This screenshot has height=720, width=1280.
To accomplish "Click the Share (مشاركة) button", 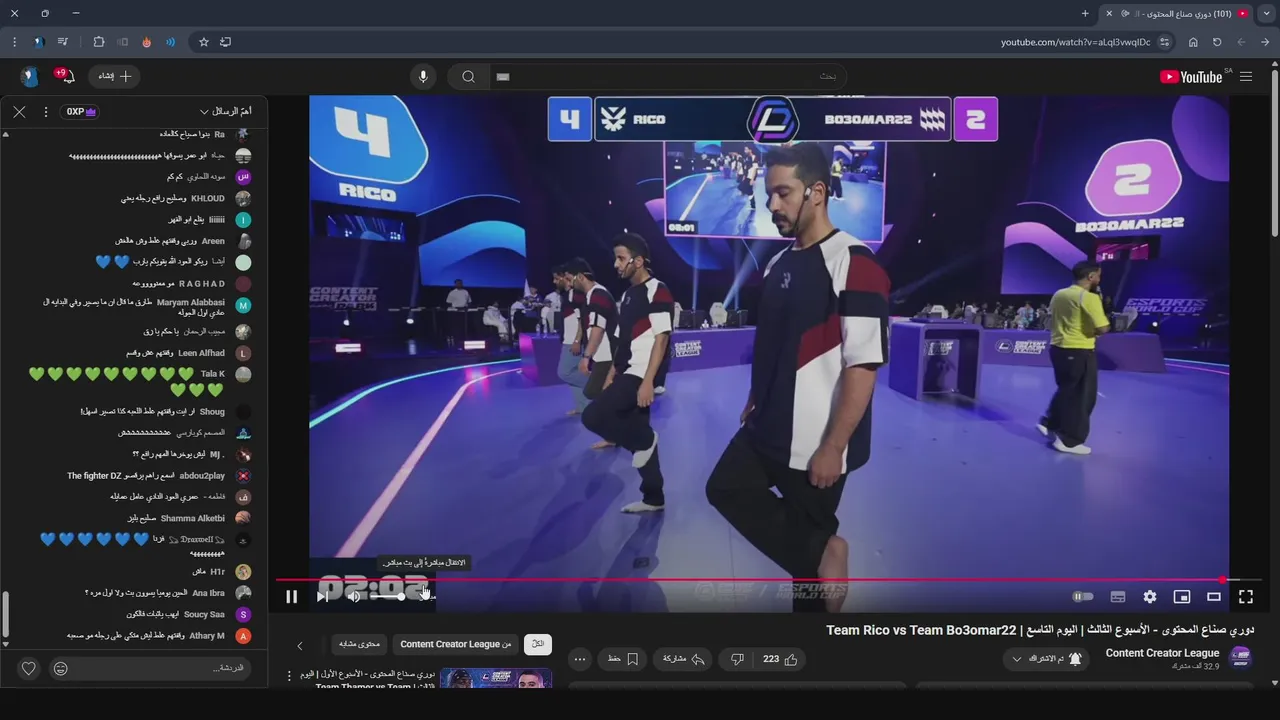I will point(684,659).
